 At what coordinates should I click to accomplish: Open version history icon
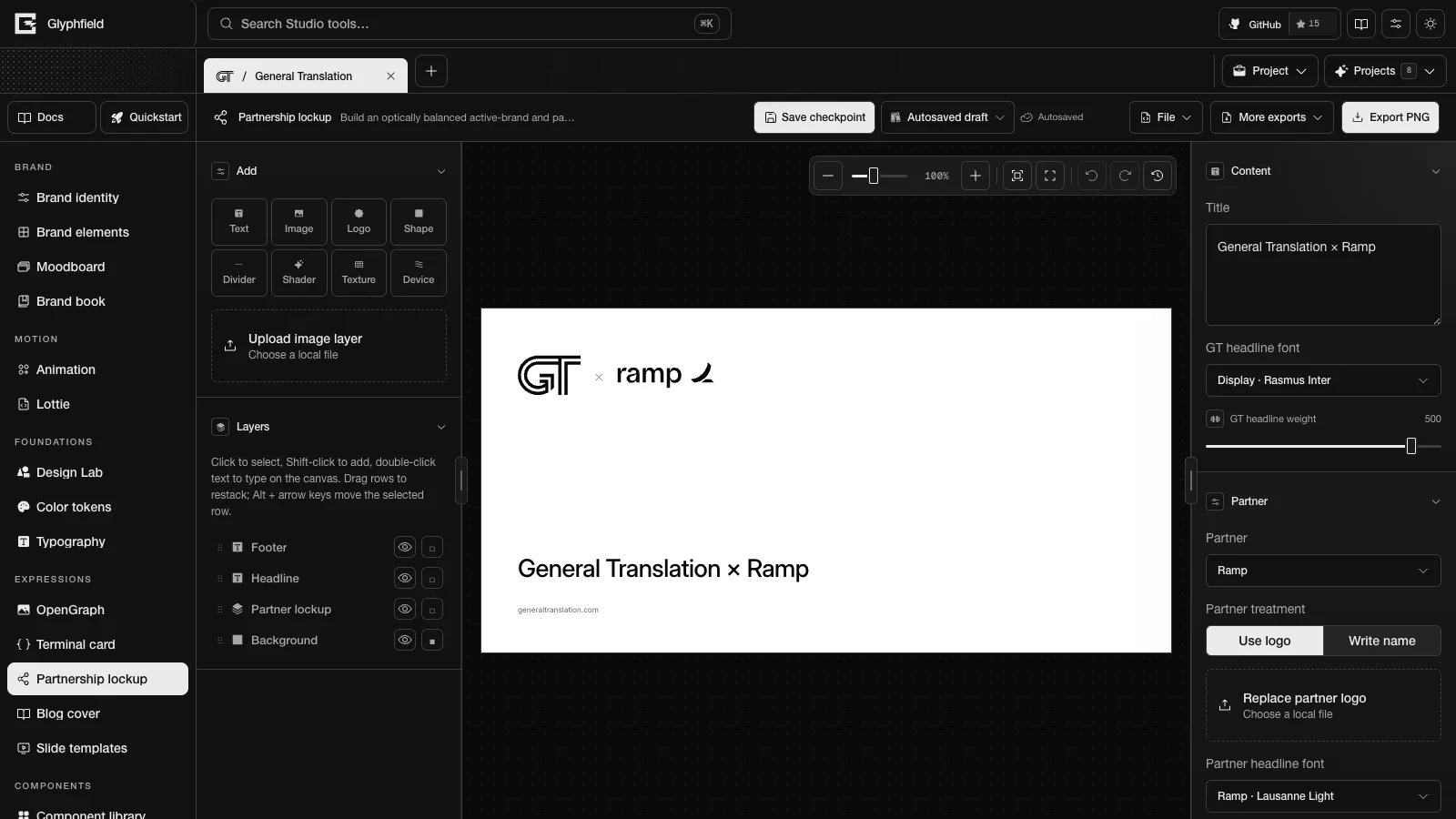(1158, 176)
